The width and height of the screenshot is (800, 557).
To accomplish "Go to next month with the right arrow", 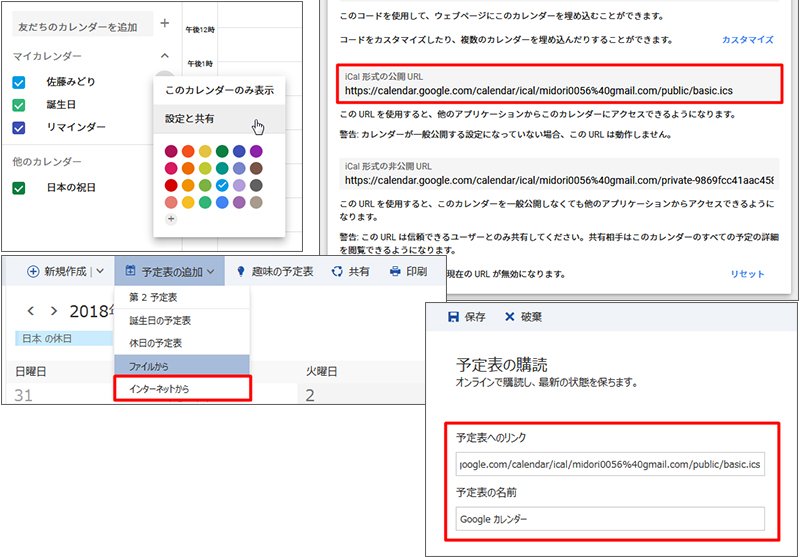I will point(54,311).
